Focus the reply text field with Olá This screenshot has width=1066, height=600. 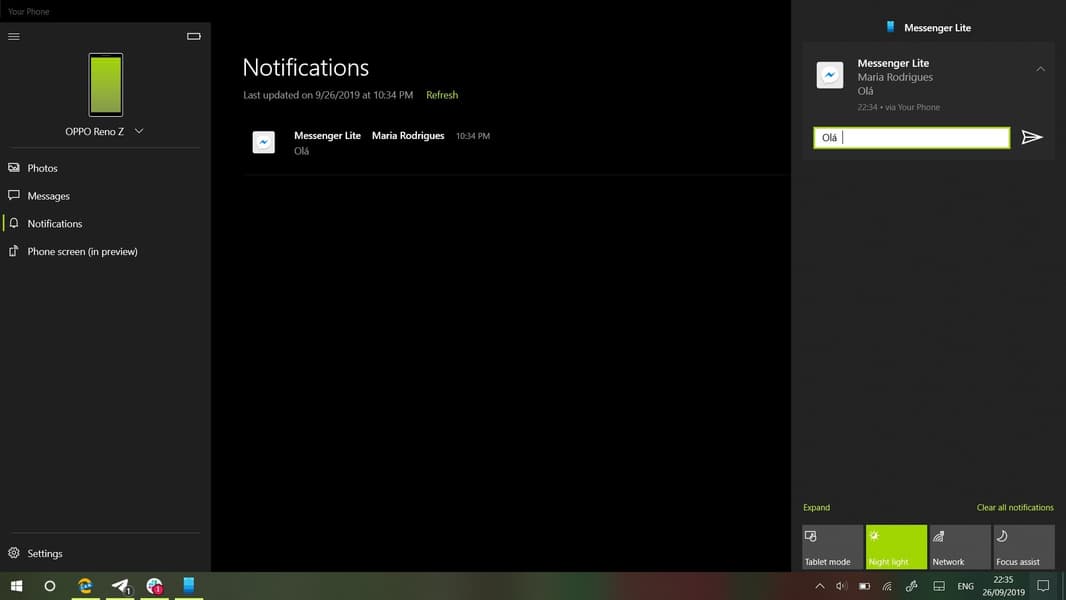coord(912,137)
